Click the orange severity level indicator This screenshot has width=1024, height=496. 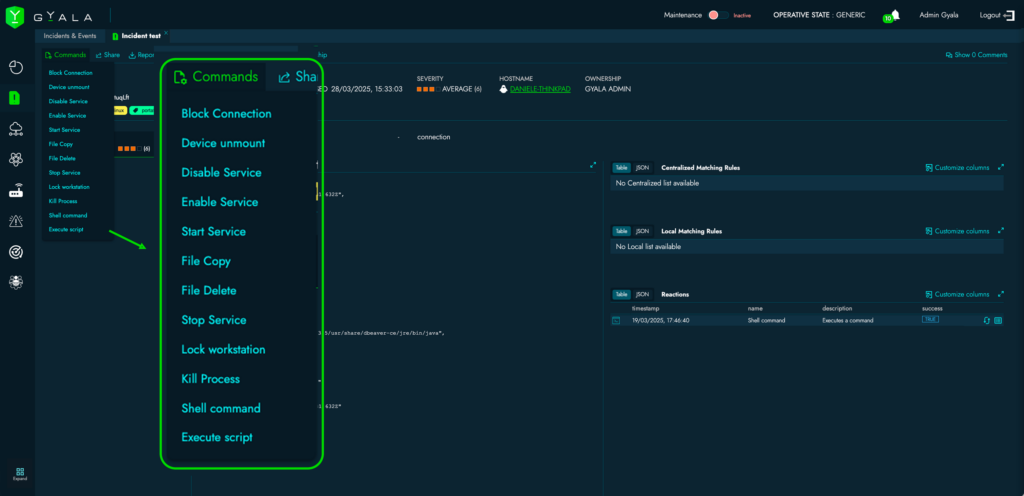click(425, 89)
